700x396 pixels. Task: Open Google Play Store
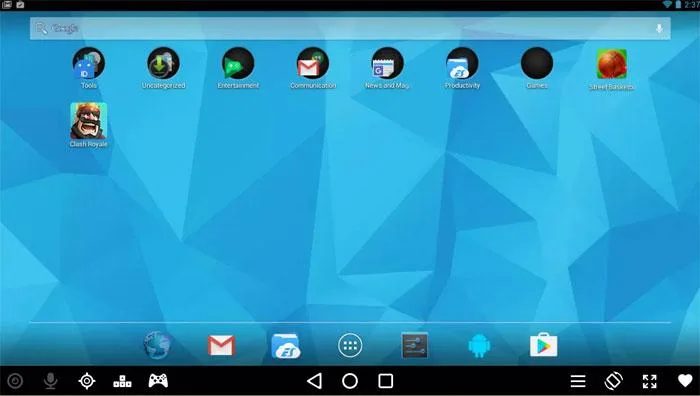(543, 345)
